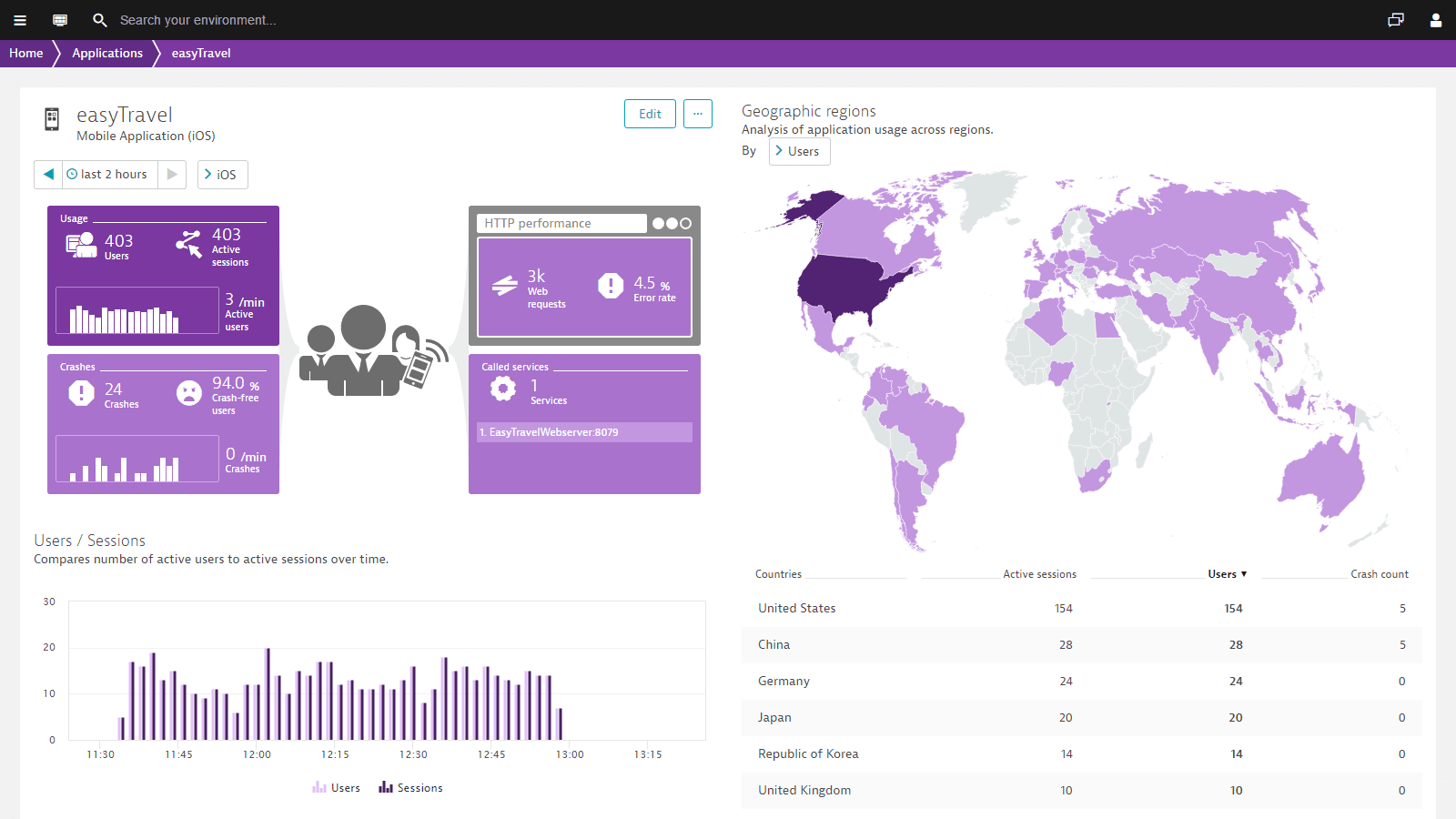Open the dashboard monitor icon
The width and height of the screenshot is (1456, 819).
(x=60, y=20)
